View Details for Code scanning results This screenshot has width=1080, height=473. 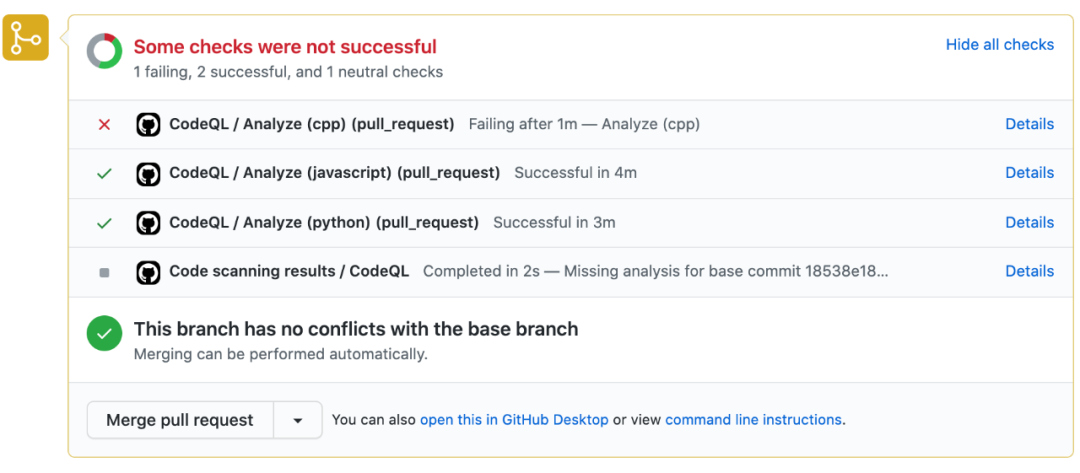coord(1029,271)
